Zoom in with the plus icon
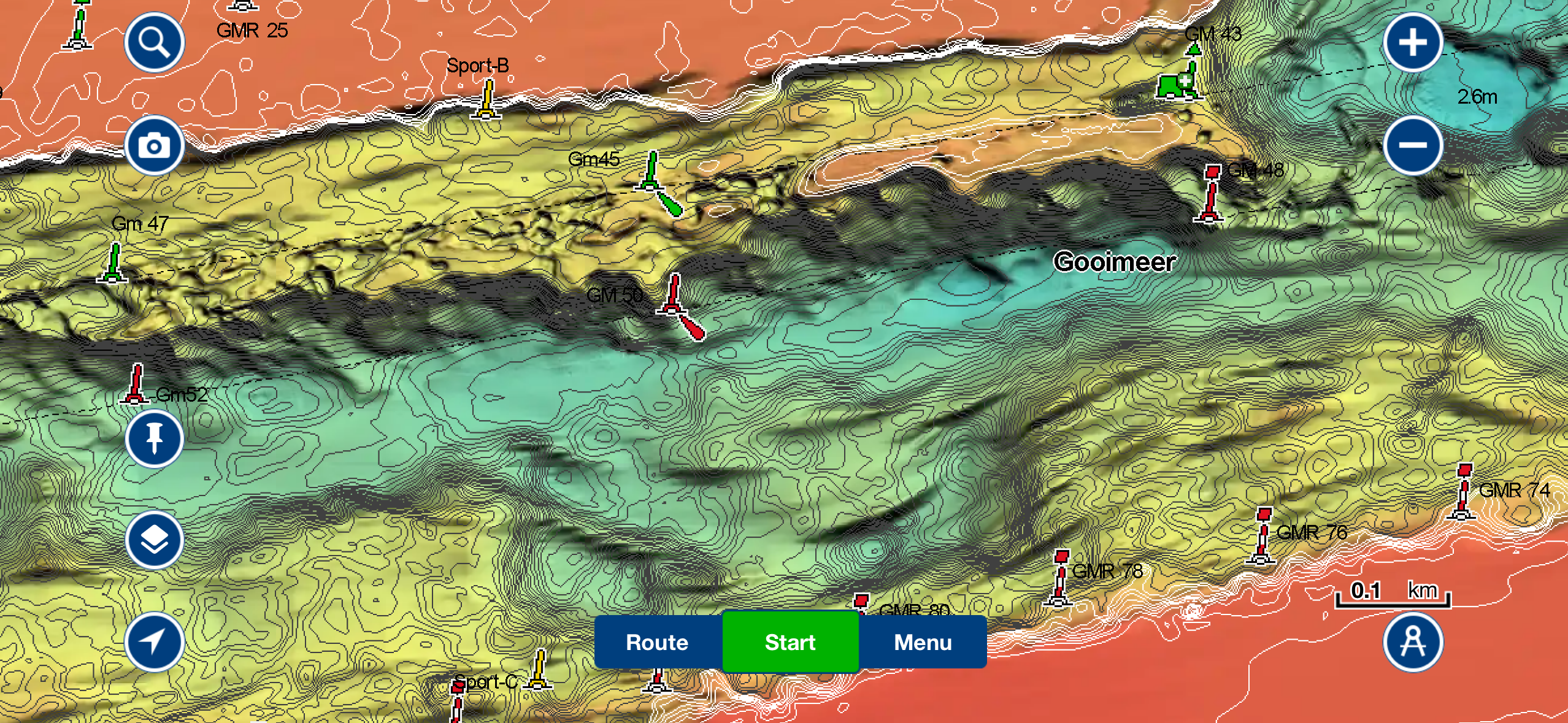This screenshot has width=1568, height=723. click(x=1413, y=43)
